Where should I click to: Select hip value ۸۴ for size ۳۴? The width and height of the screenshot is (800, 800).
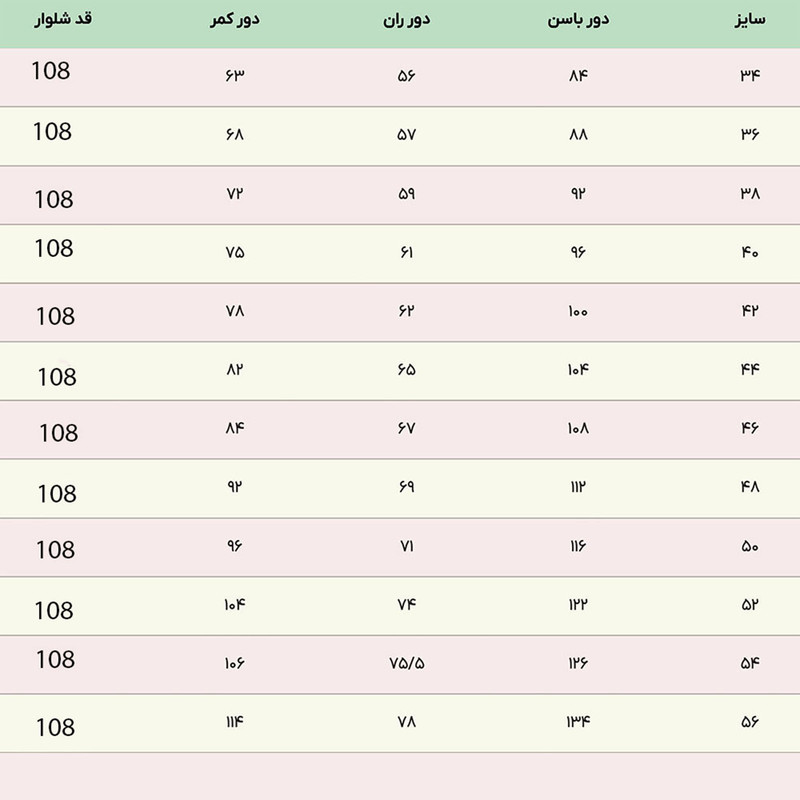pyautogui.click(x=577, y=75)
